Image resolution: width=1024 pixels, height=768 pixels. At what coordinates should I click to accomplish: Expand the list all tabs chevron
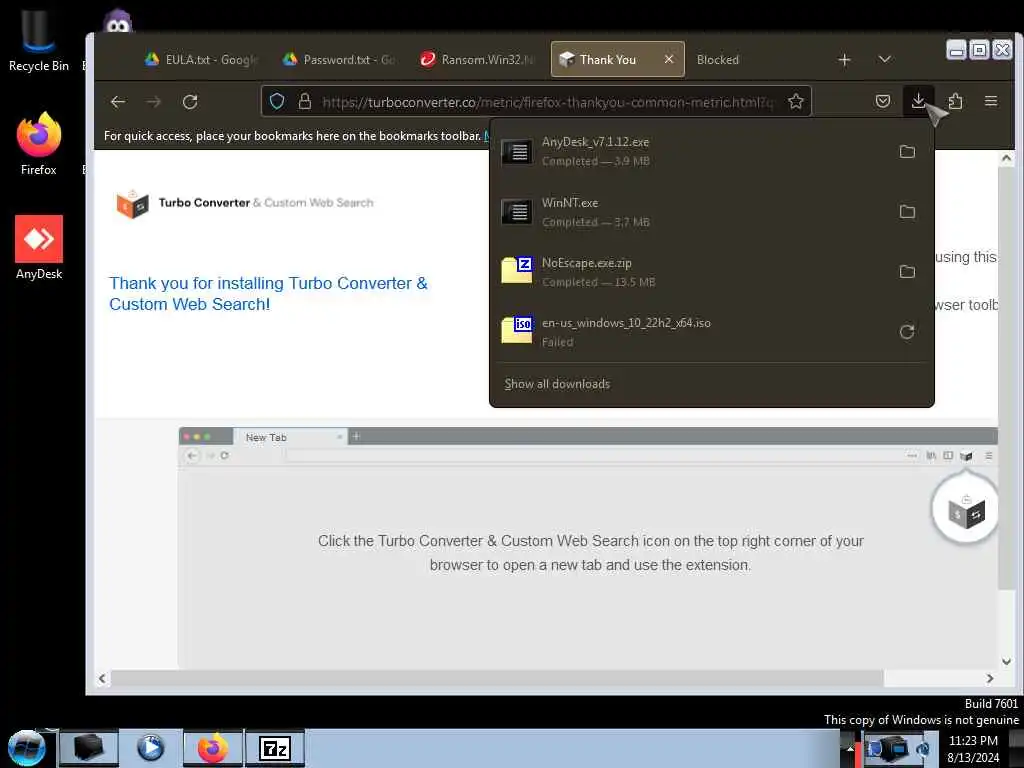coord(884,59)
